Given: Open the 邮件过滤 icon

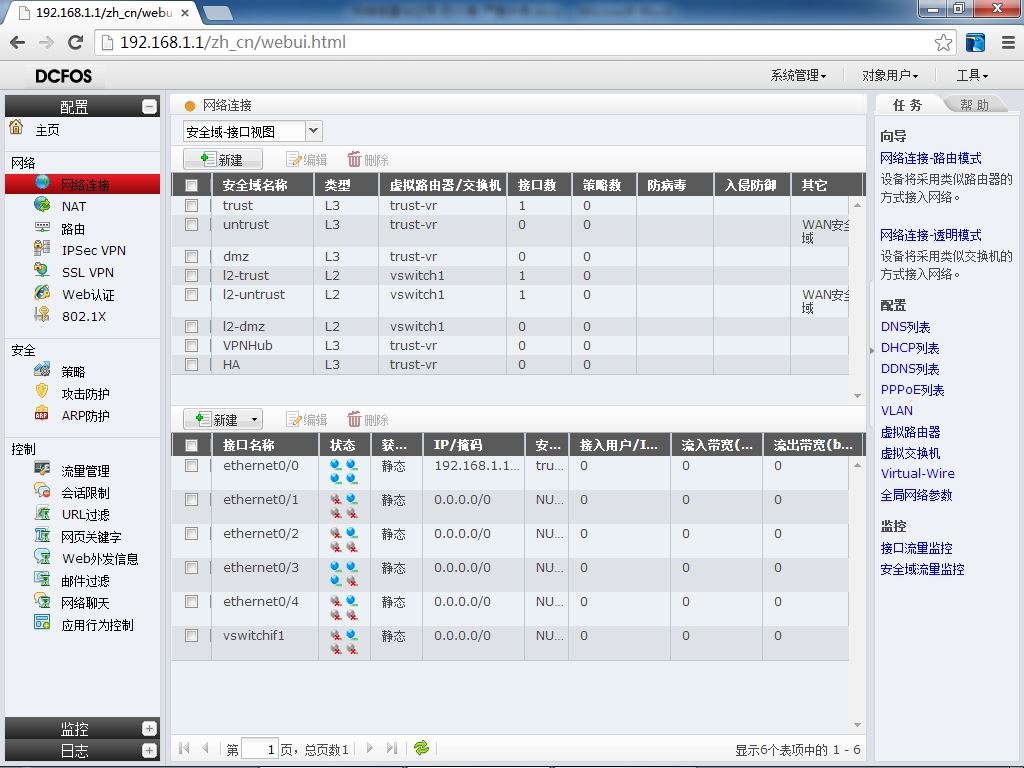Looking at the screenshot, I should pyautogui.click(x=42, y=579).
